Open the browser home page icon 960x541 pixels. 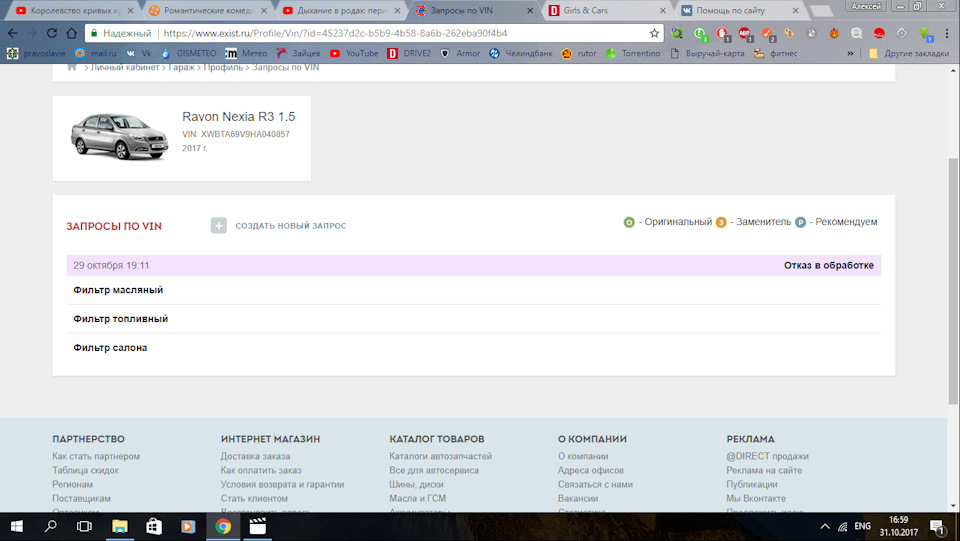(72, 33)
